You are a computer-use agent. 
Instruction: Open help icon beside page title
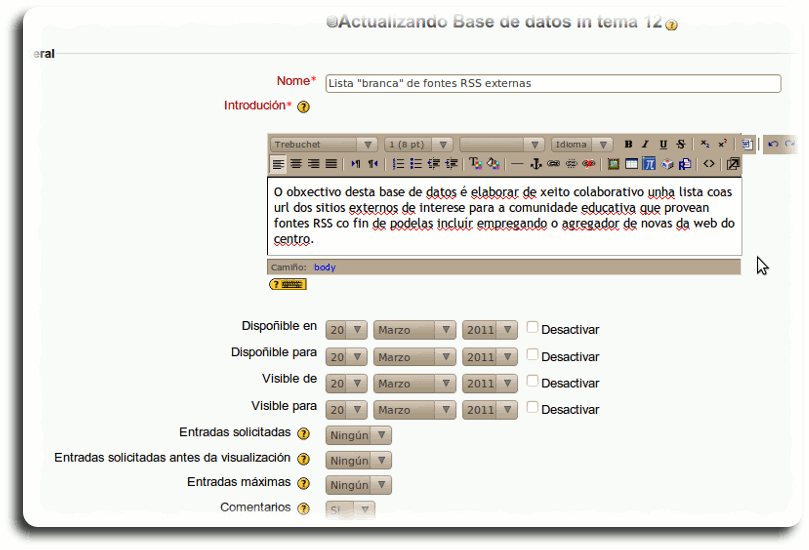(x=671, y=25)
